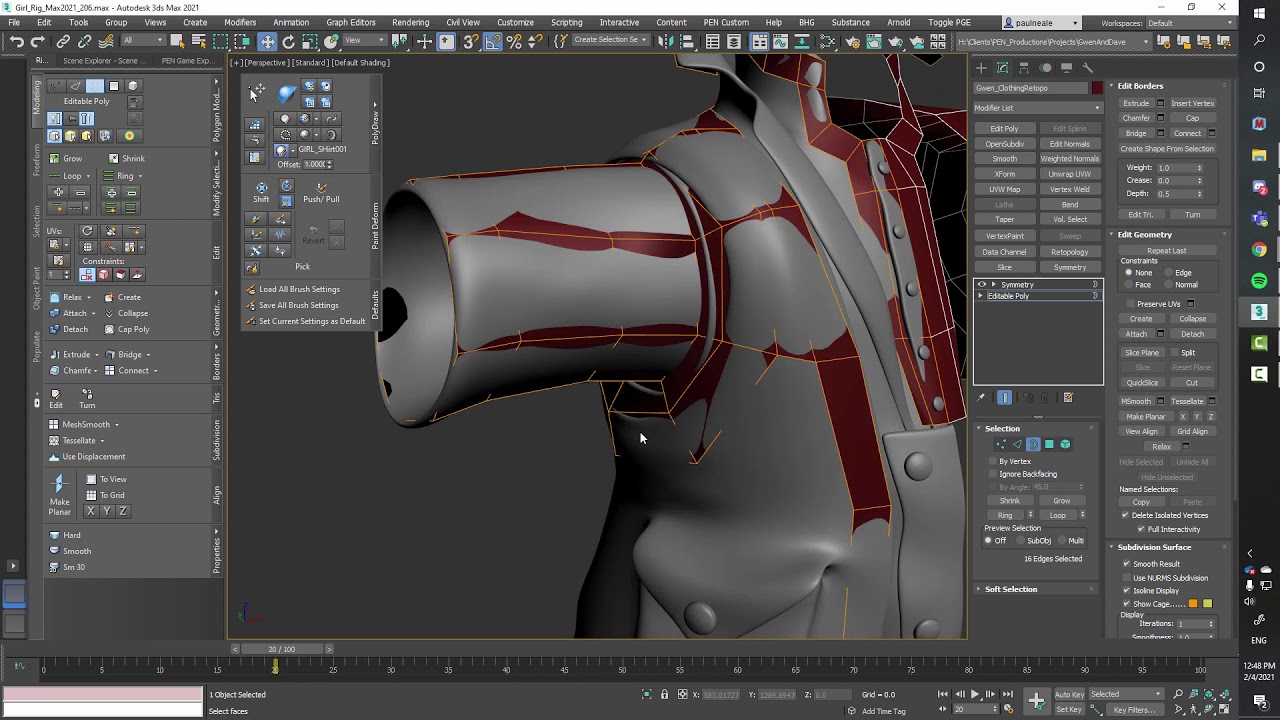
Task: Expand the Editable Poly stack entry
Action: pyautogui.click(x=980, y=296)
